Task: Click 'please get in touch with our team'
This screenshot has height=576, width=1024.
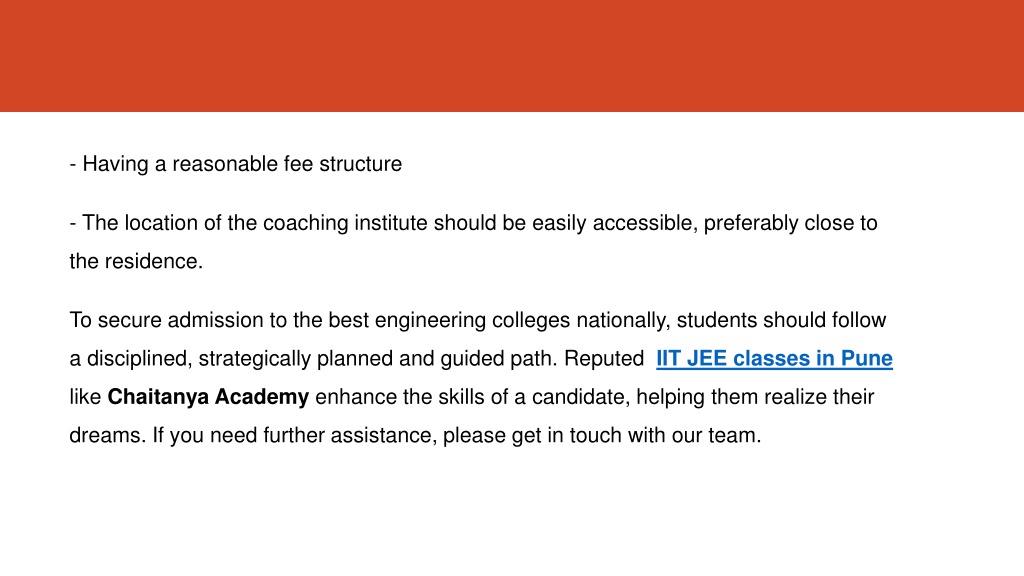Action: [601, 436]
